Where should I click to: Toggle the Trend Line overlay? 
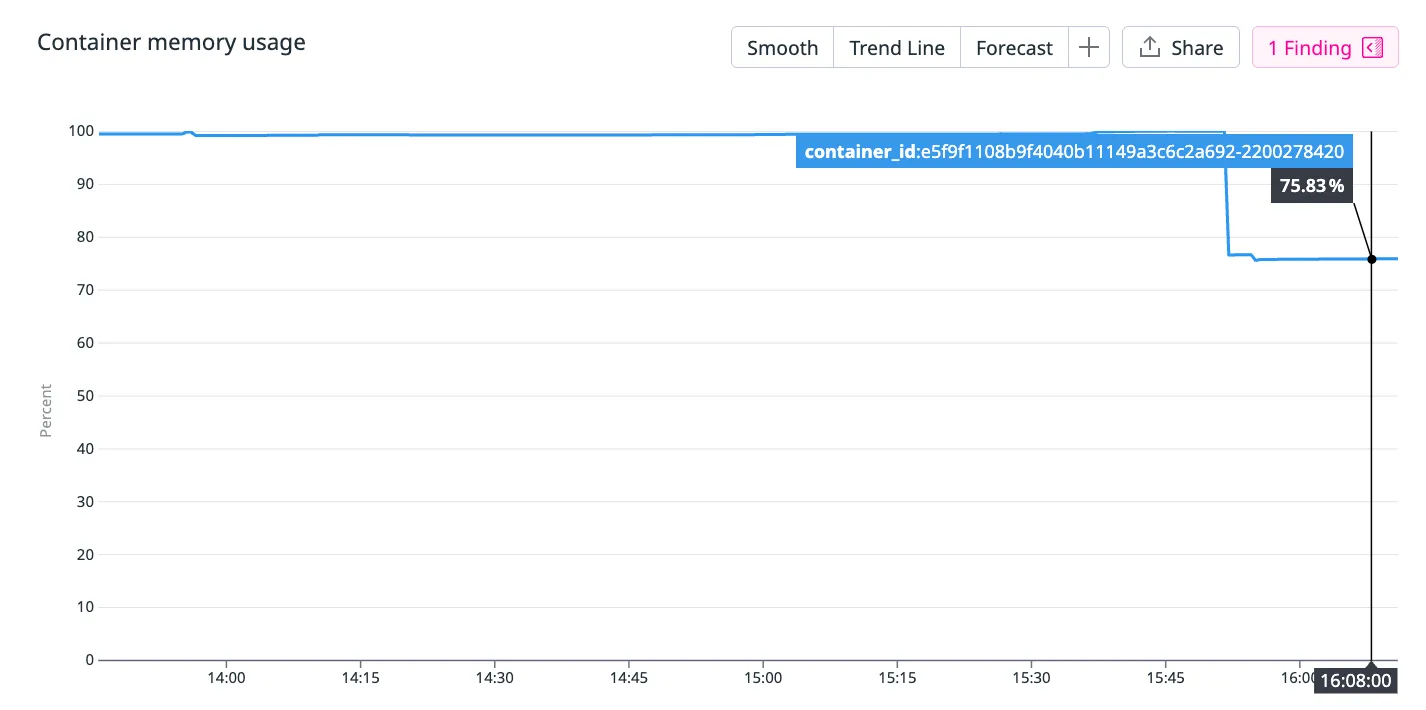coord(896,47)
